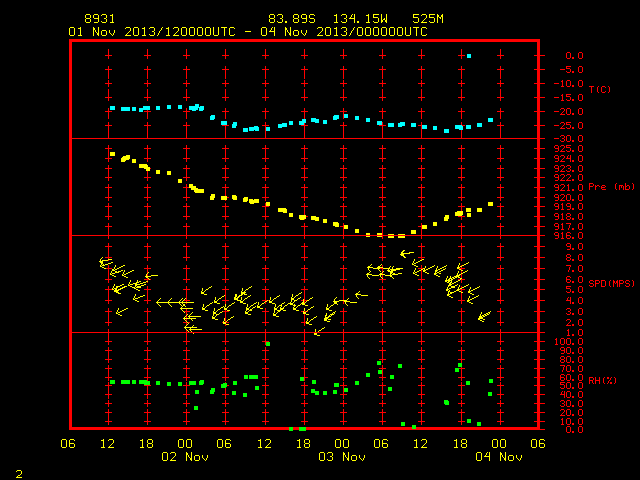Click the 02 Nov date label

click(x=185, y=457)
